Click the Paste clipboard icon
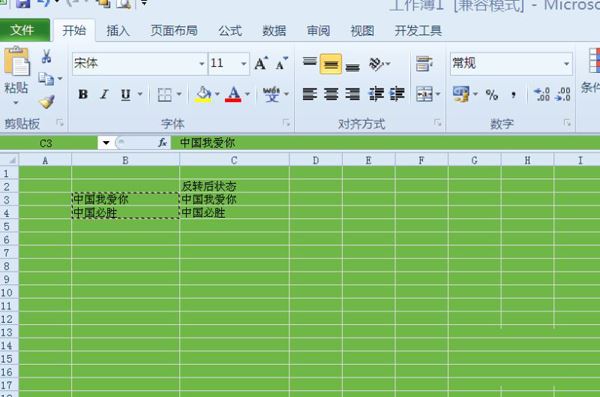The image size is (600, 397). tap(16, 61)
